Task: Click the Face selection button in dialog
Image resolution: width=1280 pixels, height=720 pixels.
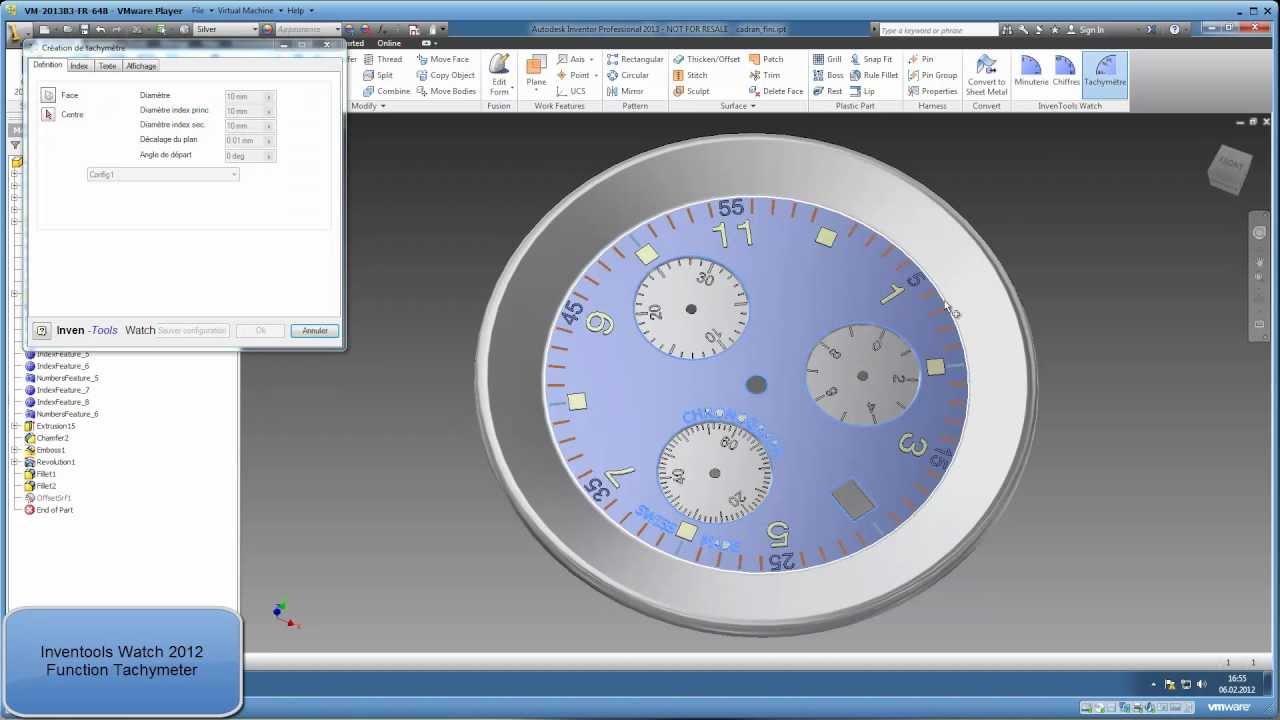Action: coord(48,95)
